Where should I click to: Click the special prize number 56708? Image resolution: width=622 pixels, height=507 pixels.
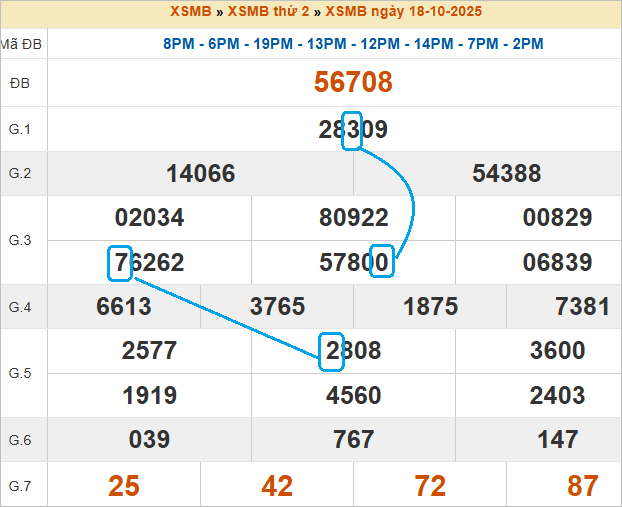coord(353,83)
